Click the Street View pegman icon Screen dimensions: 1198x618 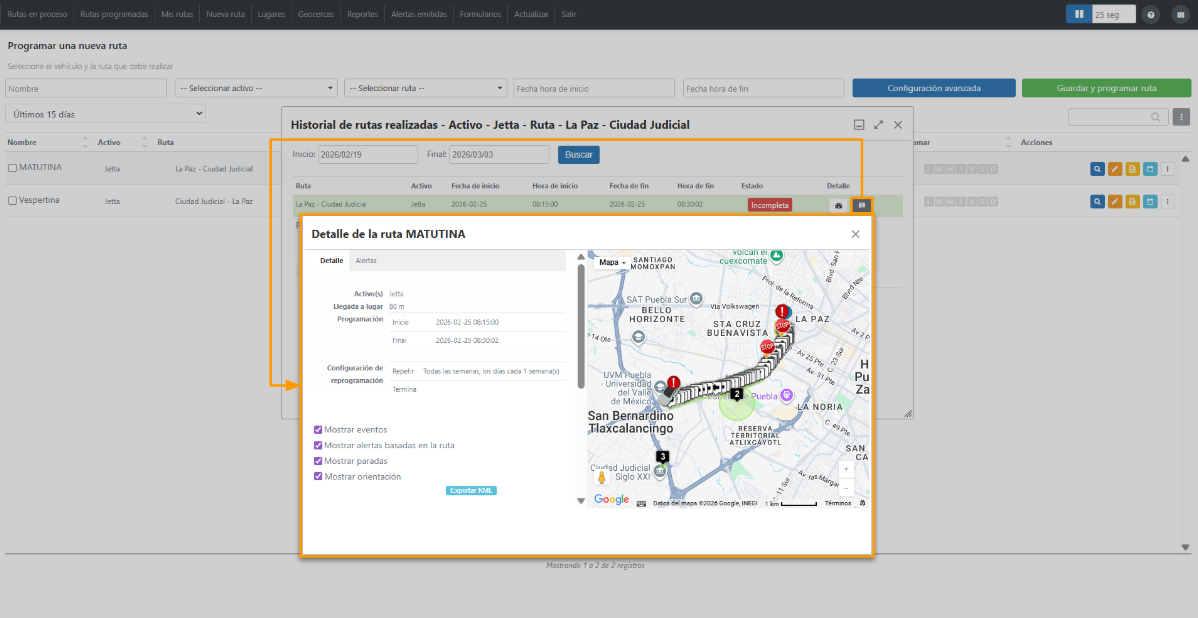602,477
